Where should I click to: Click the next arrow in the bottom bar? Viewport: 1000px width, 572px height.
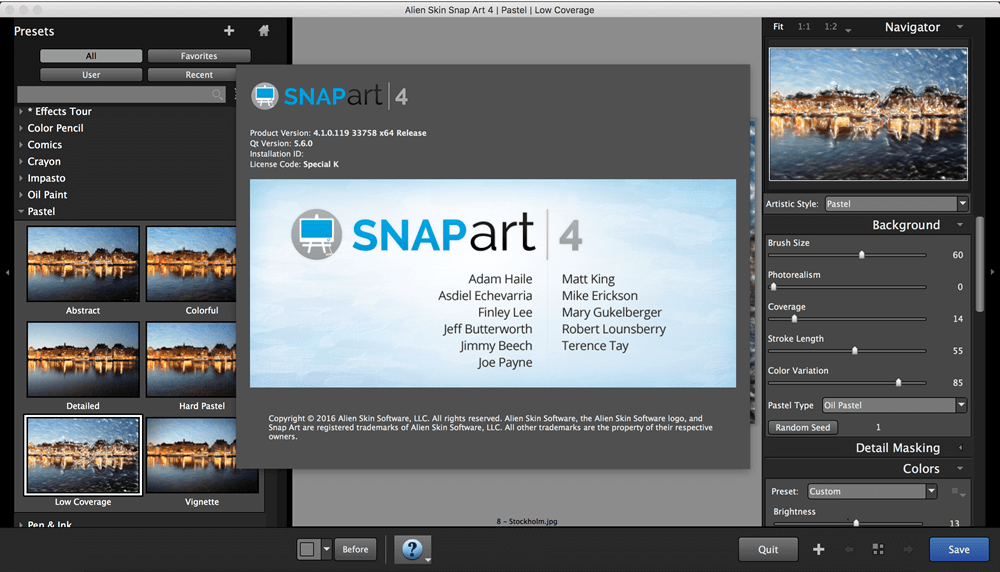click(x=908, y=549)
